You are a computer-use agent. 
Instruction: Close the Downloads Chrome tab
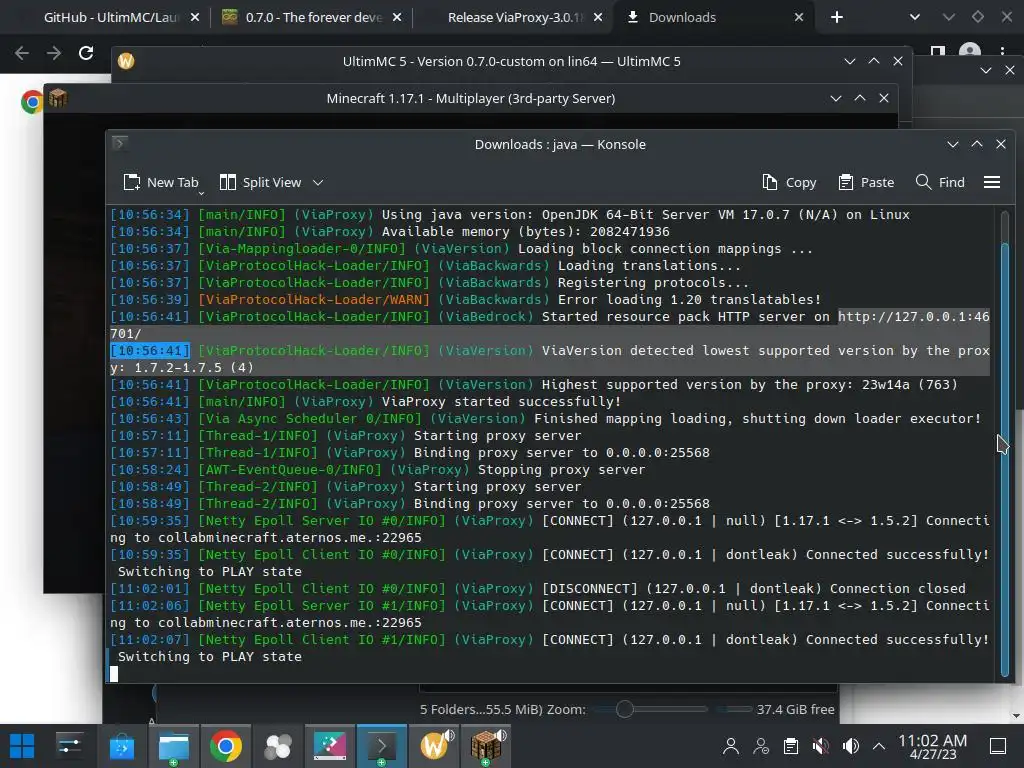point(799,18)
